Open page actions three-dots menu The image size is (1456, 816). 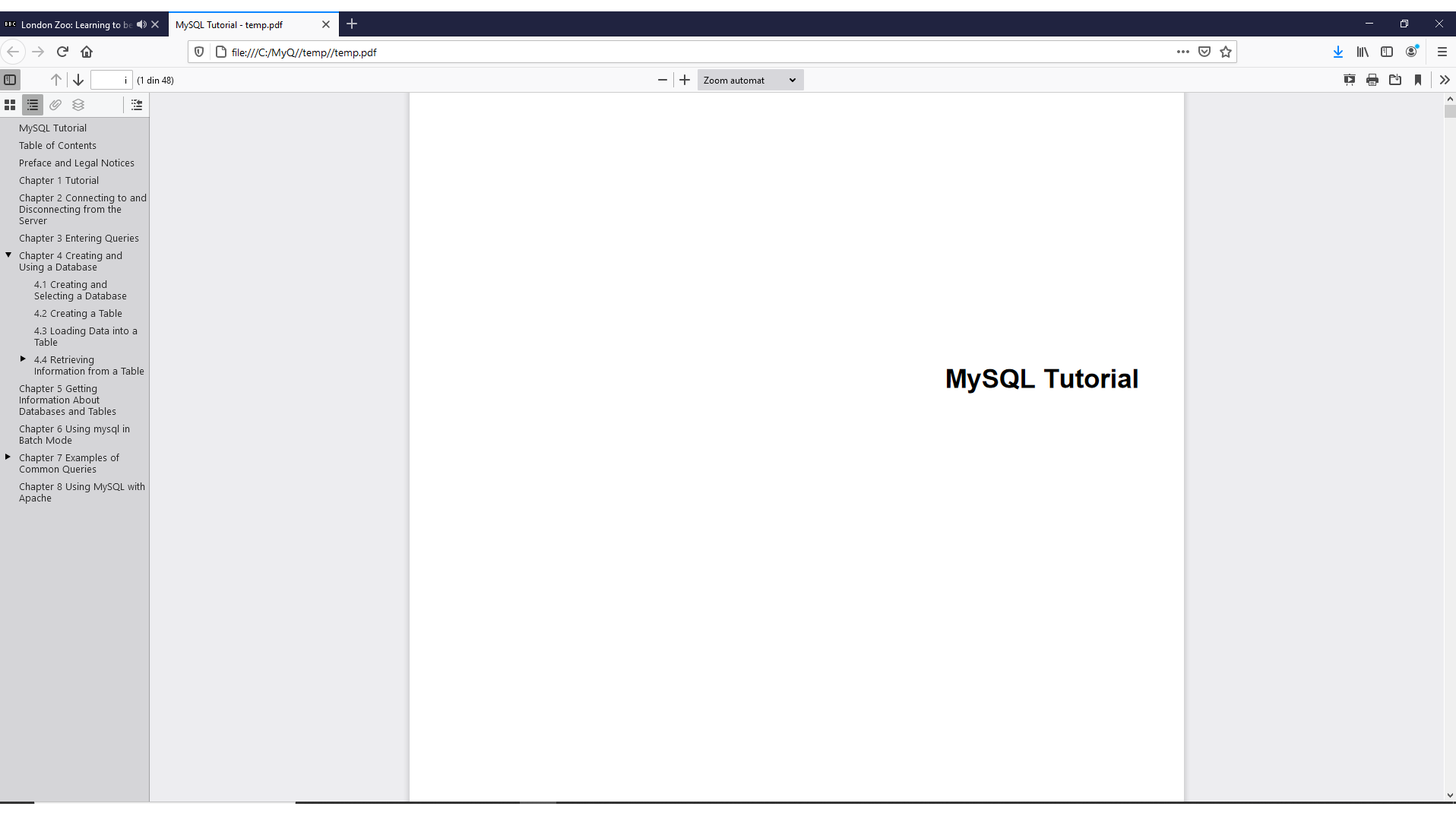pos(1183,52)
